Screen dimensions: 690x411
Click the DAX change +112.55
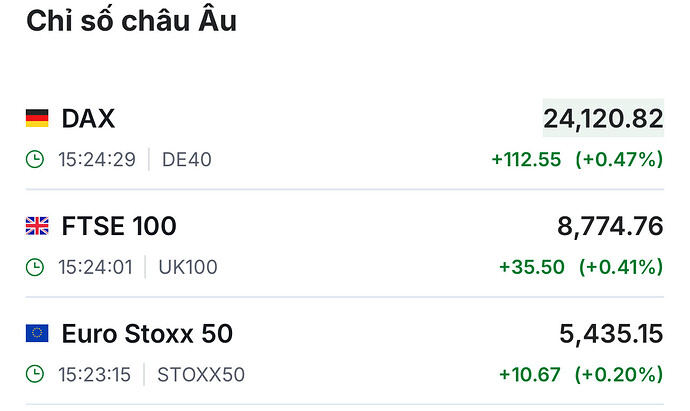(526, 159)
